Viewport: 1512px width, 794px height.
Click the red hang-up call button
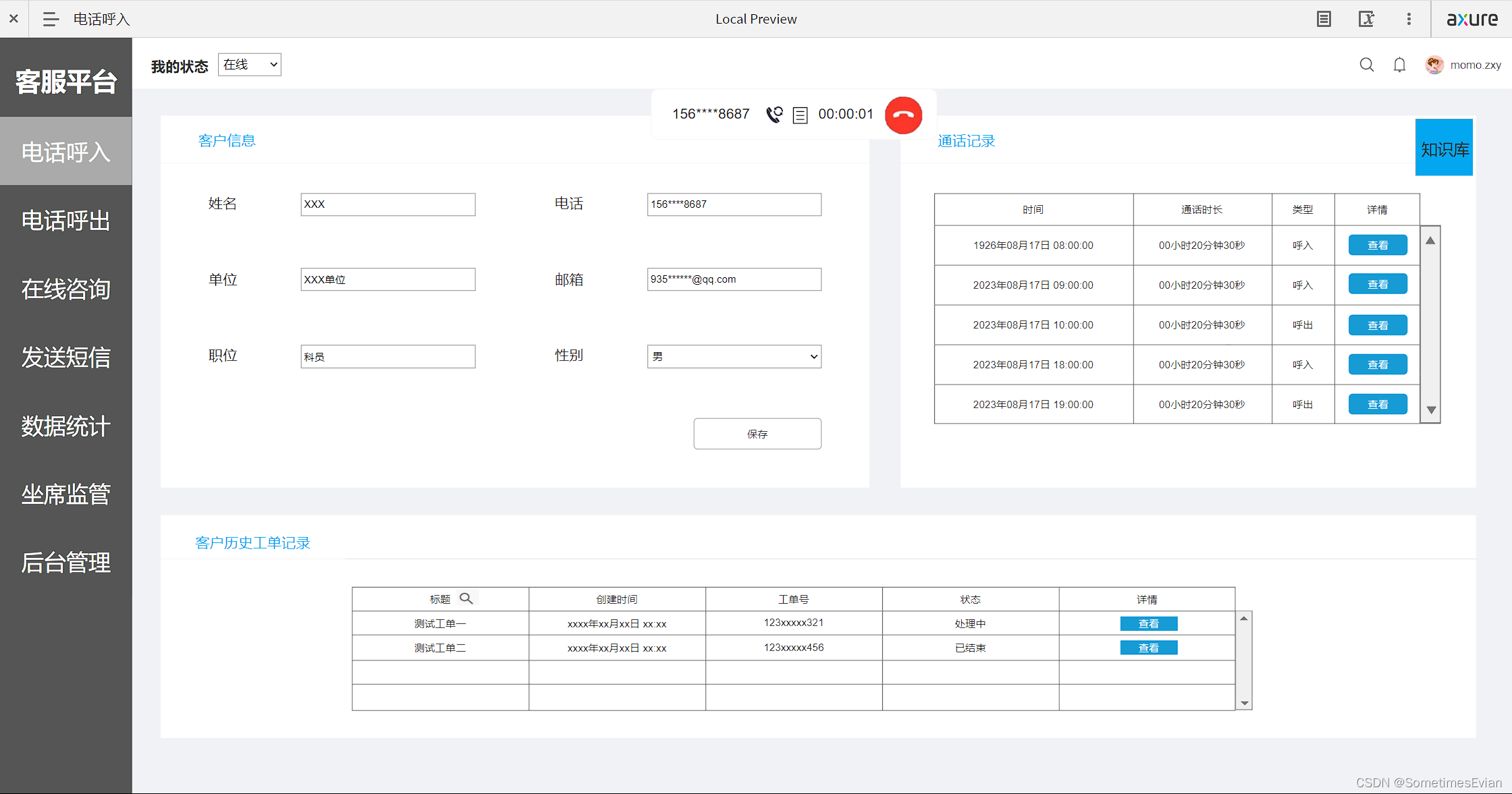tap(903, 115)
